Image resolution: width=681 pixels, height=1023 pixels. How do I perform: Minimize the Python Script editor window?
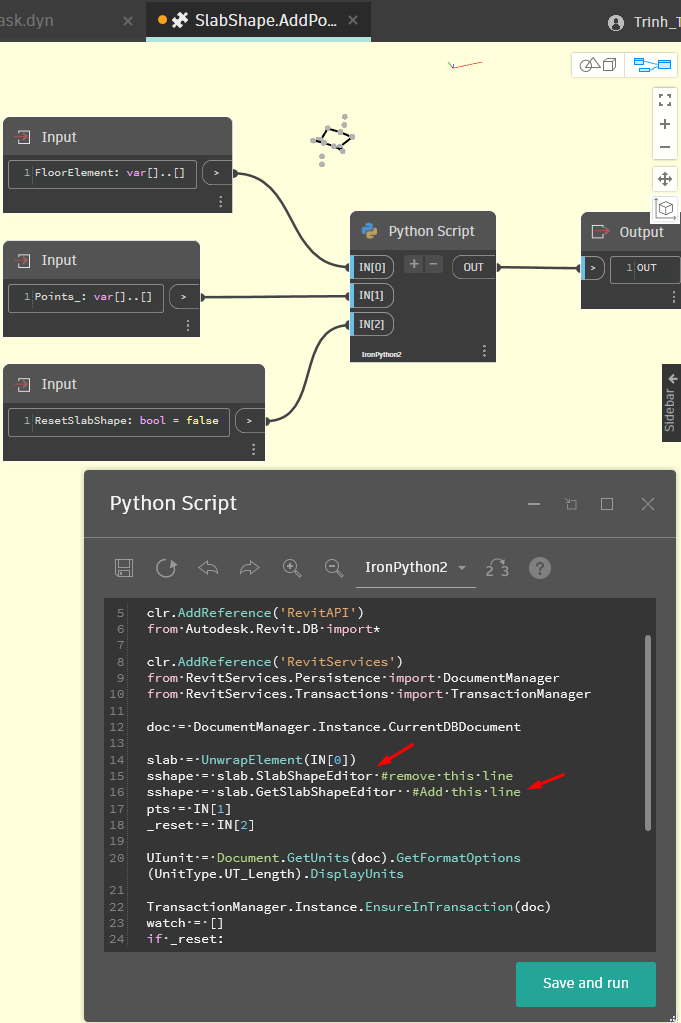(x=534, y=504)
